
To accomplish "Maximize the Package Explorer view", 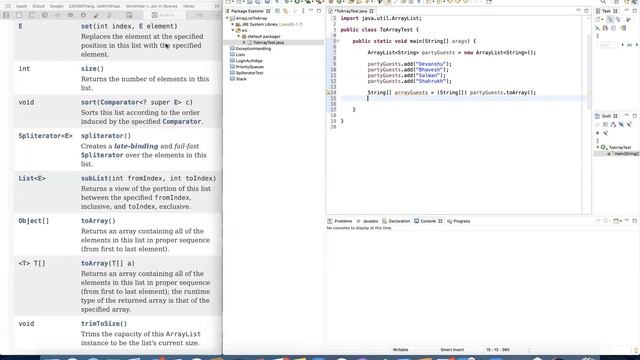I will pyautogui.click(x=319, y=11).
